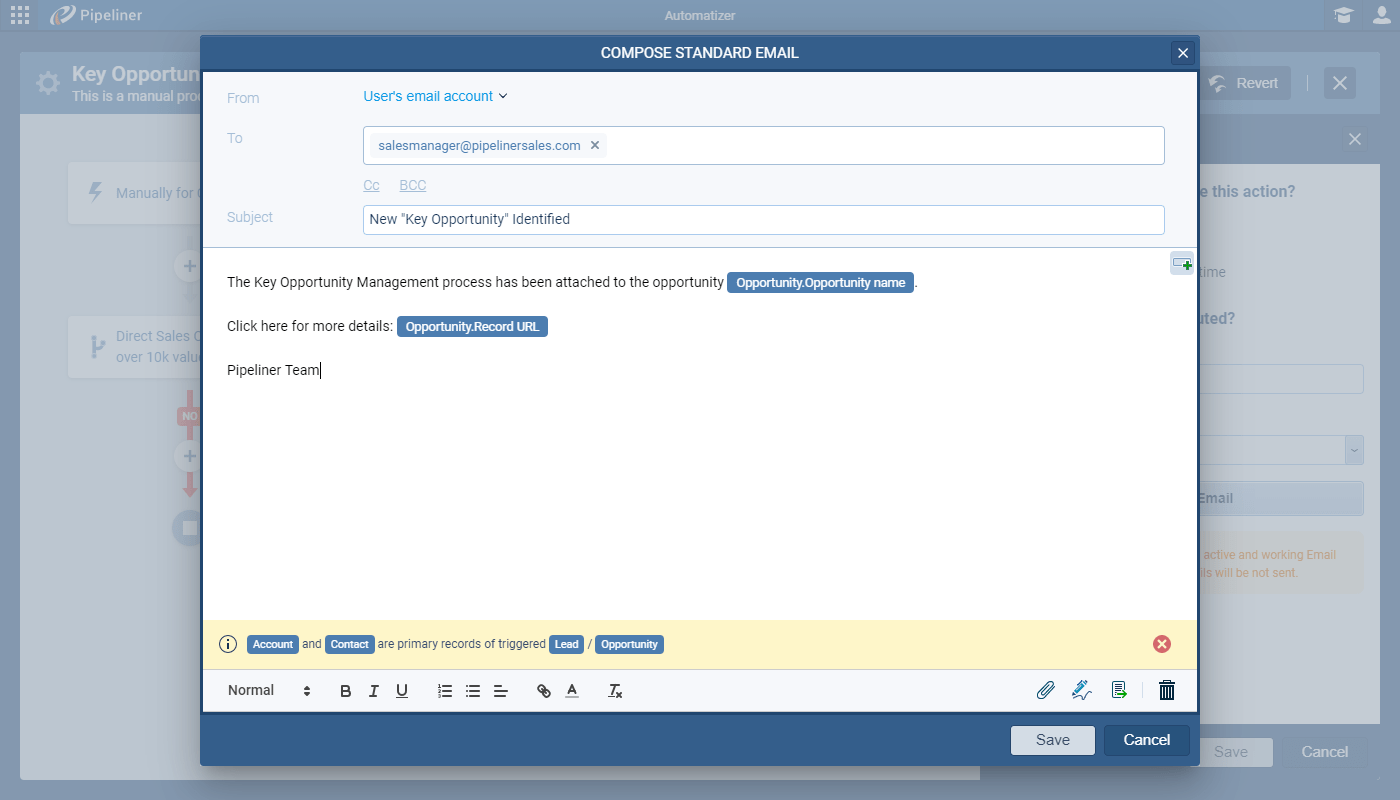
Task: Insert a bulleted list
Action: 473,691
